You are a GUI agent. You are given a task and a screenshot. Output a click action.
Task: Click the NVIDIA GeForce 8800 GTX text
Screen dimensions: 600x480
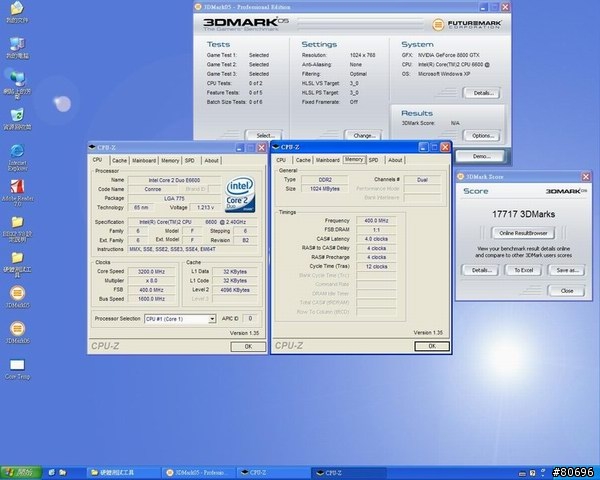448,55
